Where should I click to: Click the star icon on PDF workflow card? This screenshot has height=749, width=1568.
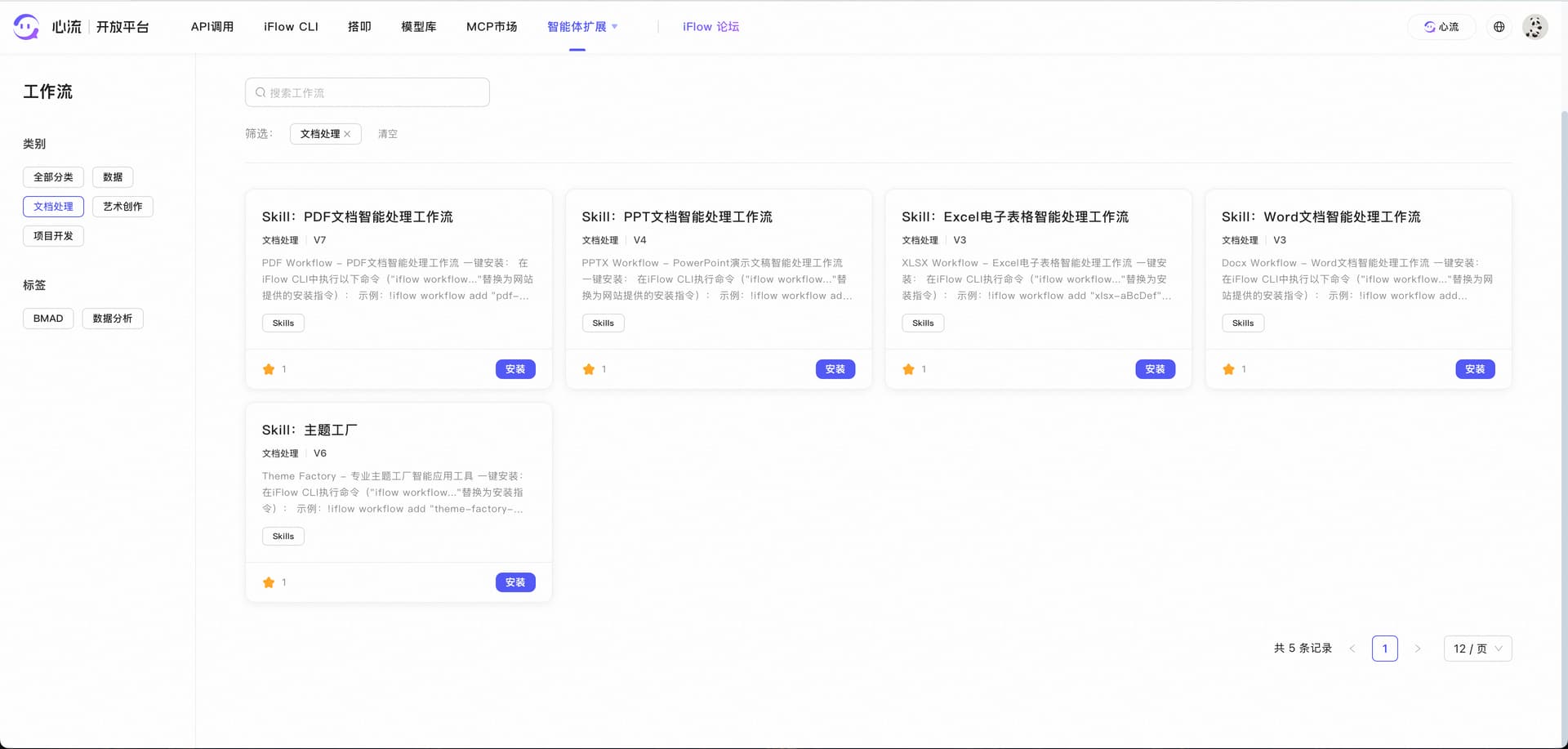coord(269,369)
